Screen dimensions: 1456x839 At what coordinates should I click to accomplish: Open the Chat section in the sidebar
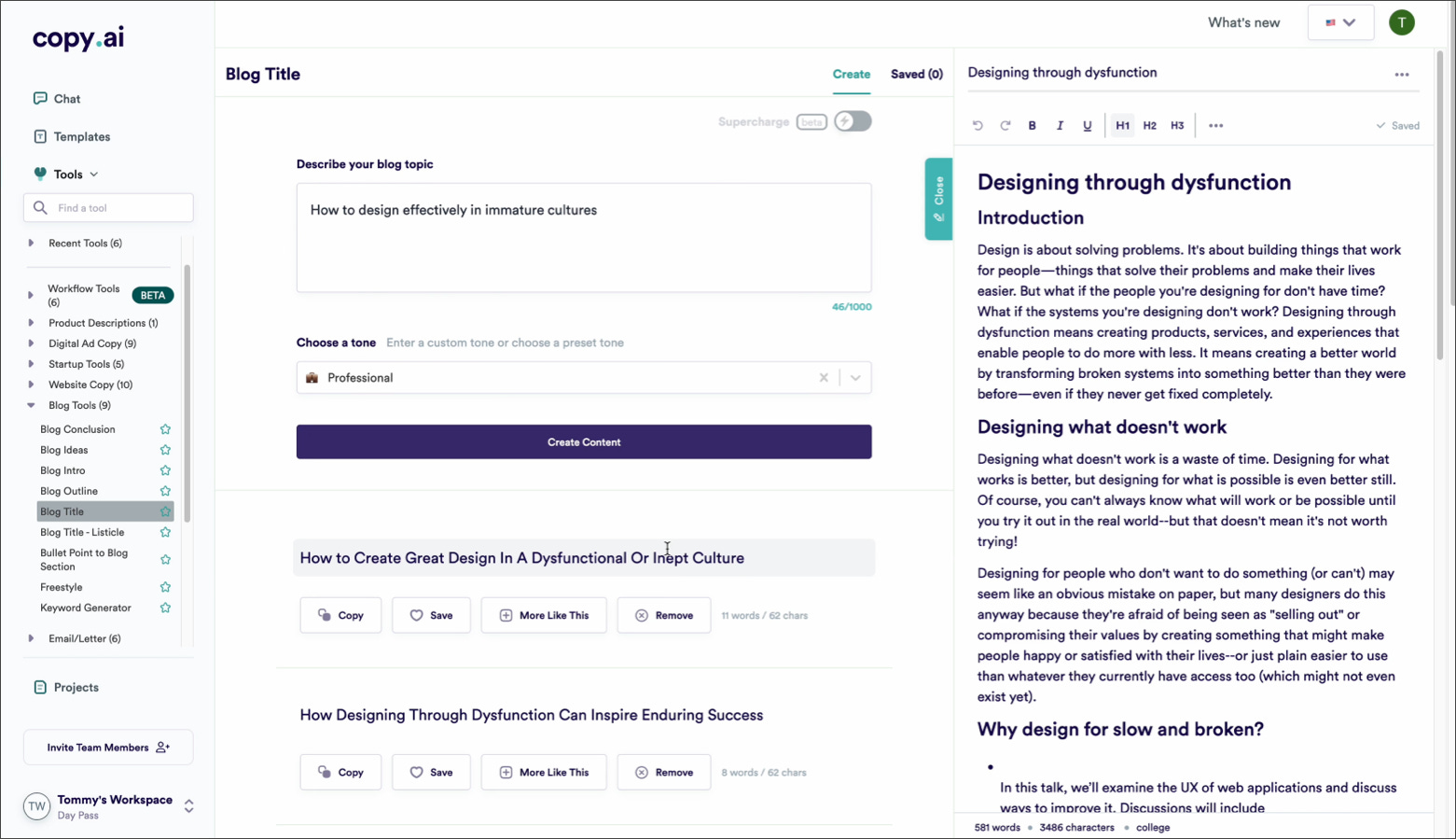tap(65, 98)
